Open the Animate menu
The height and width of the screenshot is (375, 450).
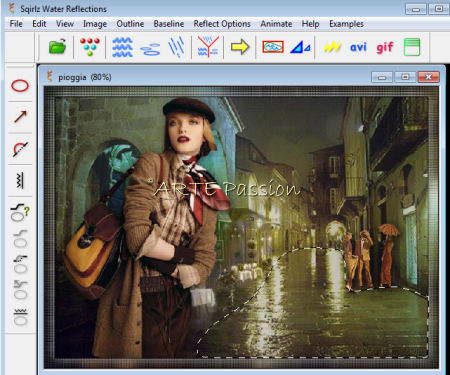pos(276,24)
